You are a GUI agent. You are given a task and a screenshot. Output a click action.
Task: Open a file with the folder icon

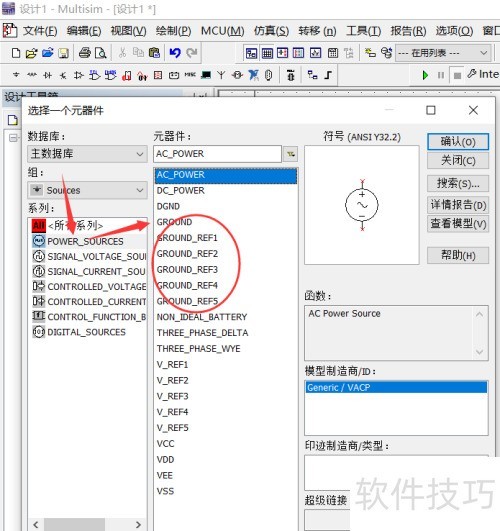[31, 53]
